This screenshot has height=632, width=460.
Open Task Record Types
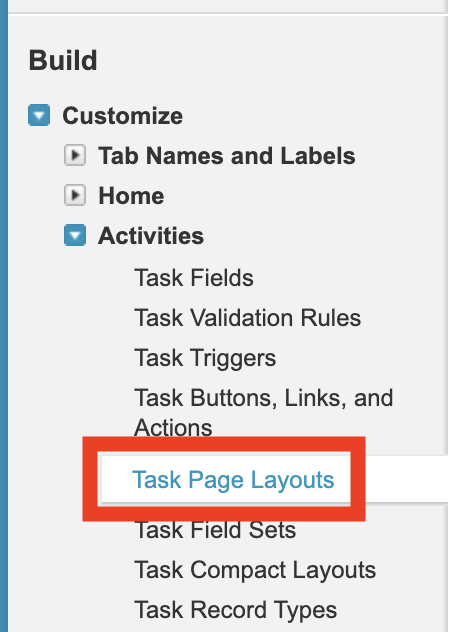[x=235, y=610]
